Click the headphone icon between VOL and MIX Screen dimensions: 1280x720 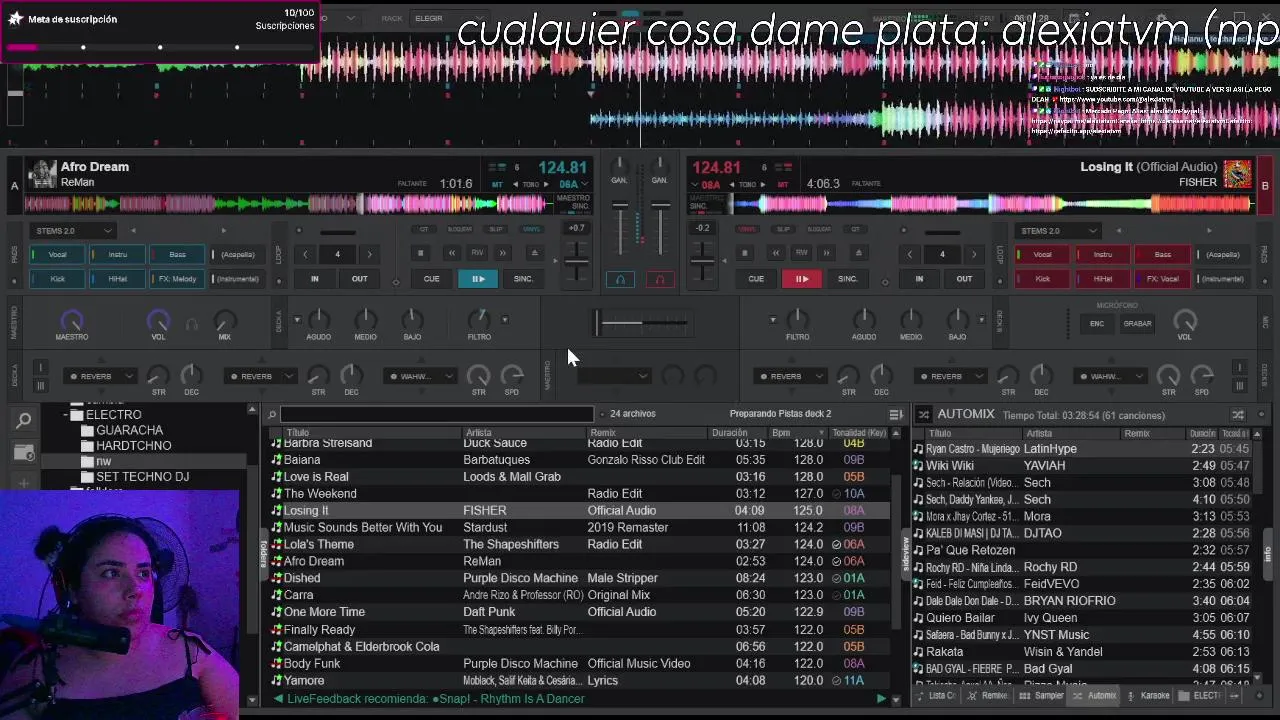tap(192, 324)
